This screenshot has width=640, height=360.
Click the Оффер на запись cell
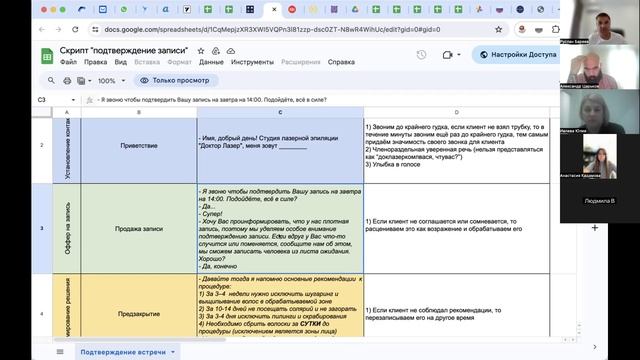[x=67, y=229]
